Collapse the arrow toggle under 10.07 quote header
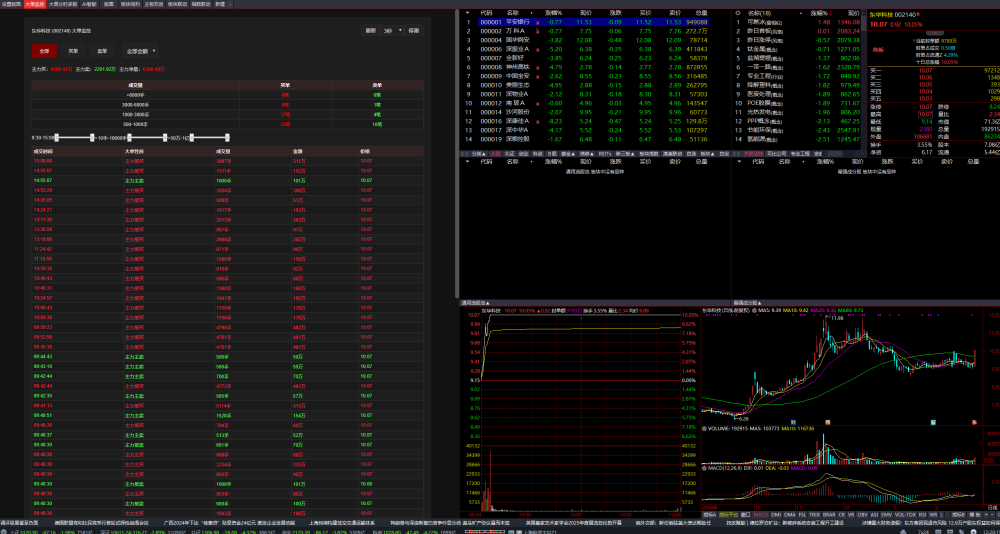This screenshot has height=534, width=1000. 935,33
